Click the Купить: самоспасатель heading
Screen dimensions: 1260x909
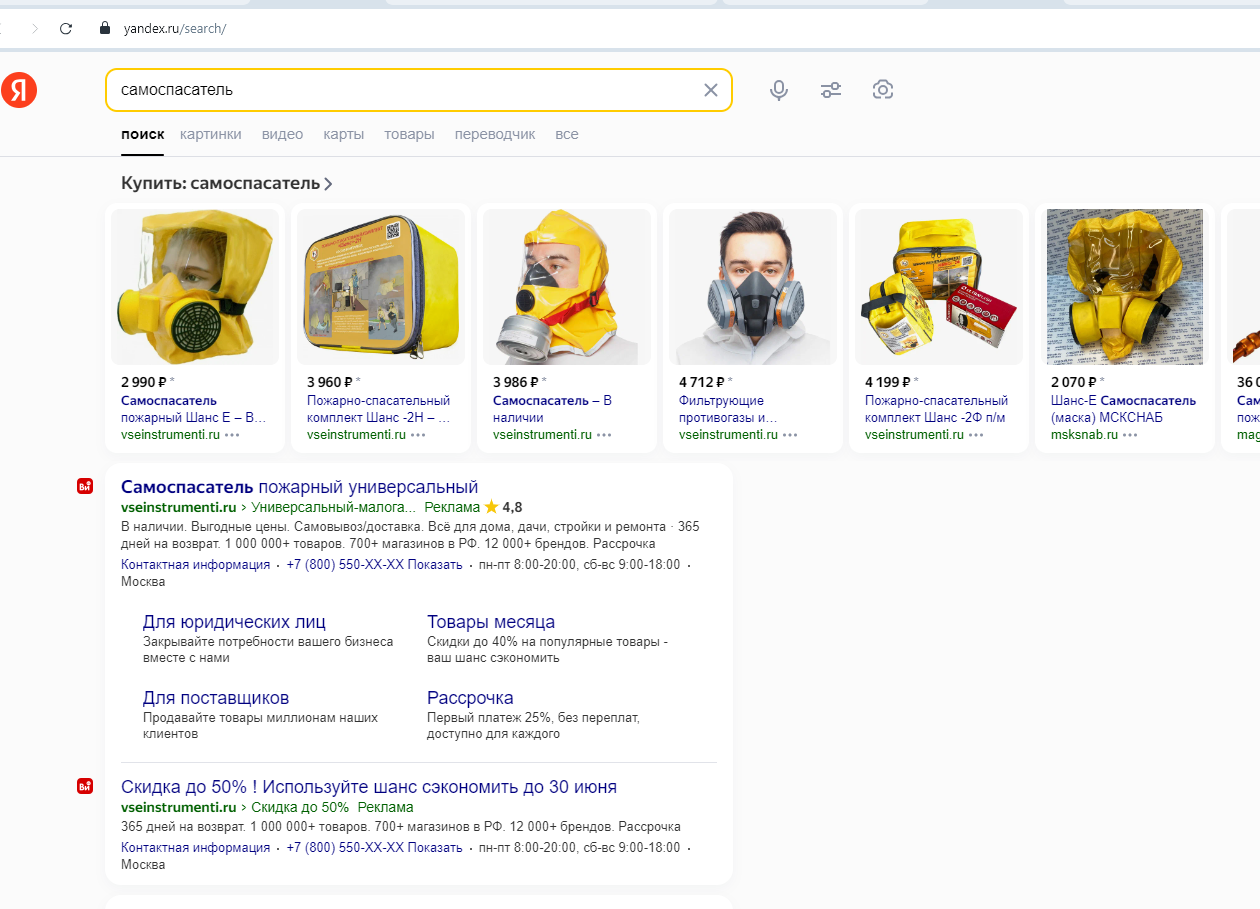pyautogui.click(x=220, y=184)
